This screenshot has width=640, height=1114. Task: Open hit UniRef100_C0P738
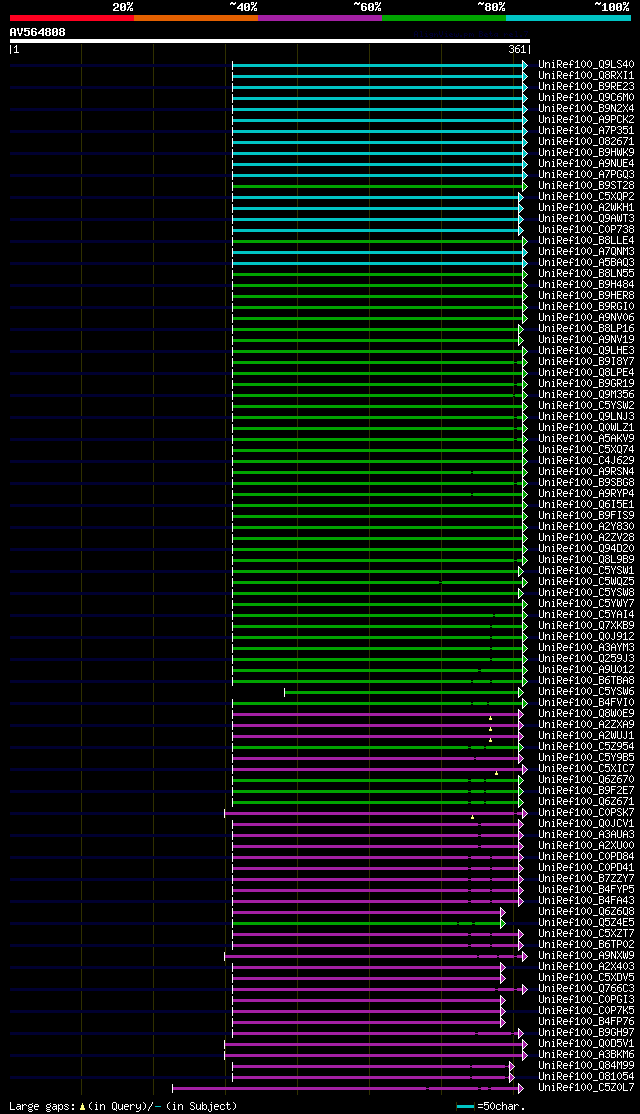[x=586, y=229]
